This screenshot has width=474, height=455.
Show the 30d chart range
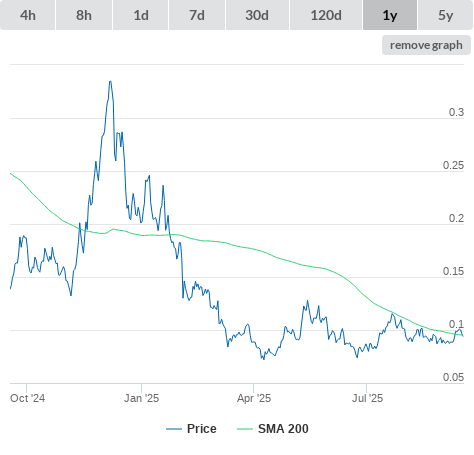(257, 15)
